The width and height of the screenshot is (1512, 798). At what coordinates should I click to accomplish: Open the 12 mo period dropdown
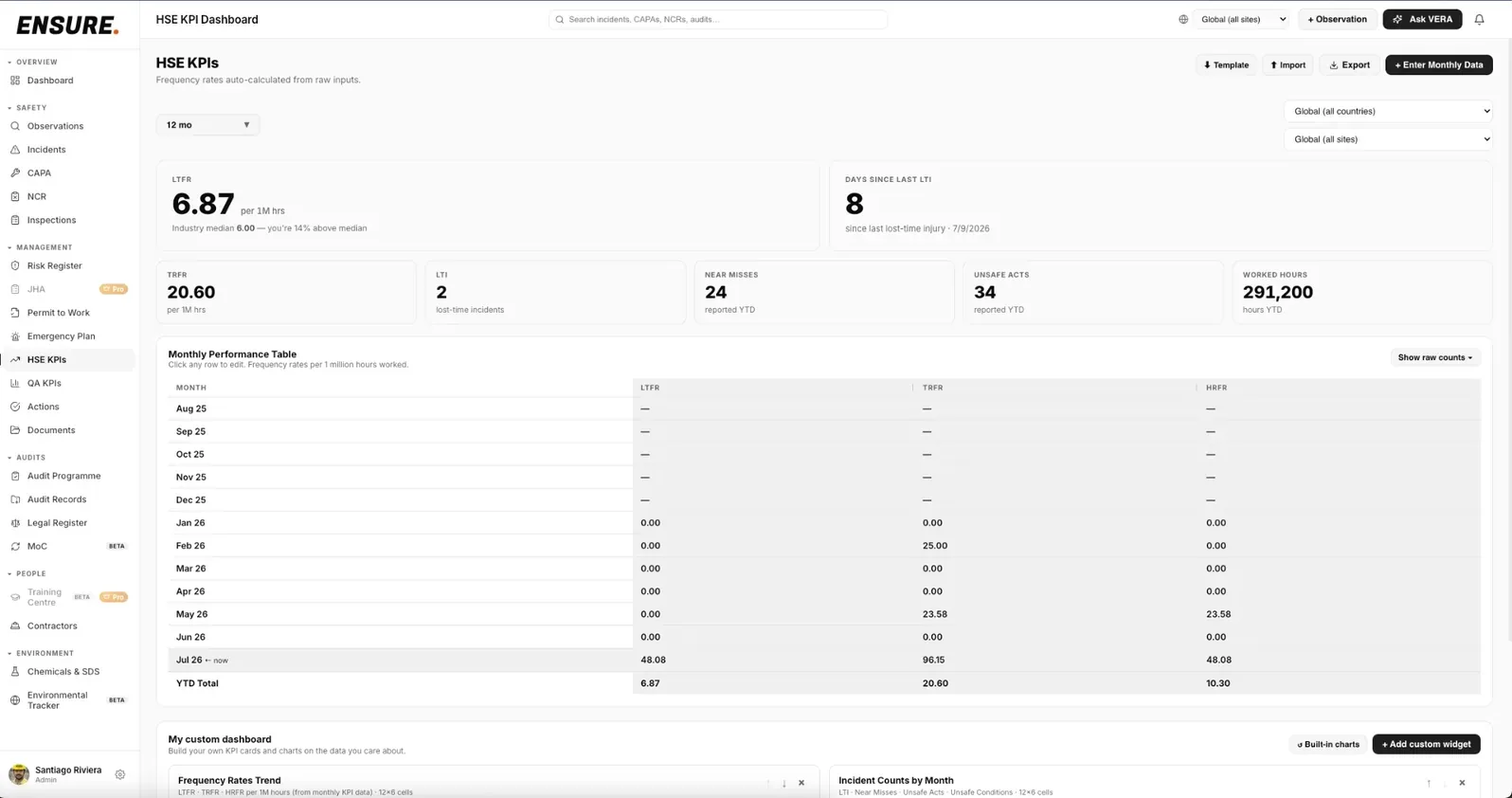(x=207, y=125)
